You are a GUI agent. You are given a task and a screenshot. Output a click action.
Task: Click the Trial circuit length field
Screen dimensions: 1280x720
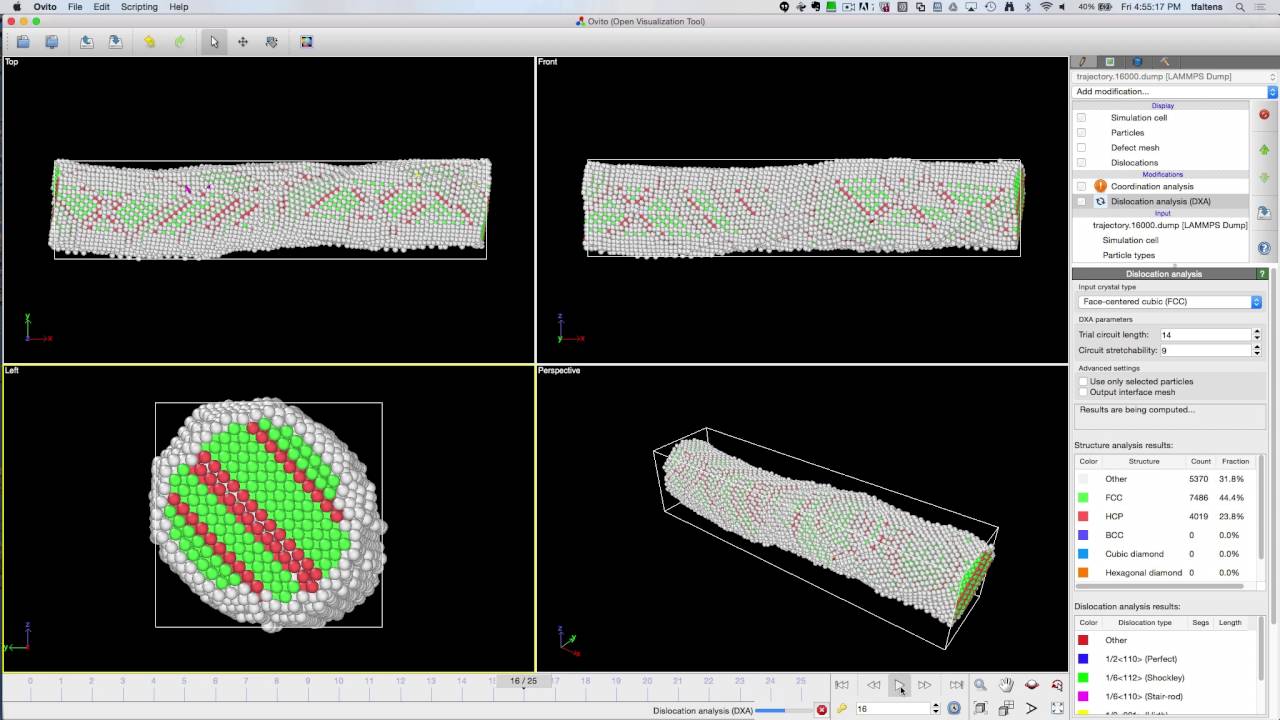pos(1205,335)
